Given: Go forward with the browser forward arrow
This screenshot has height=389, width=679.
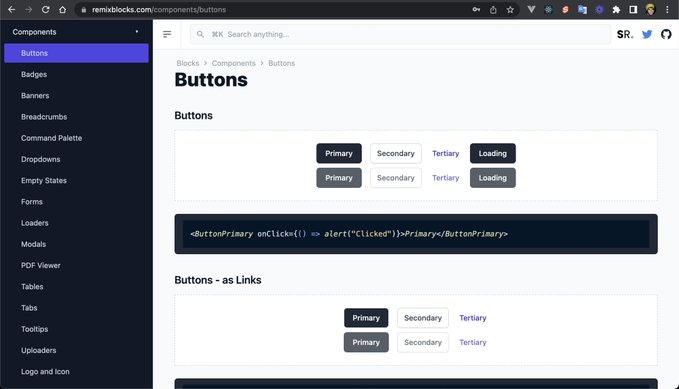Looking at the screenshot, I should coord(29,10).
